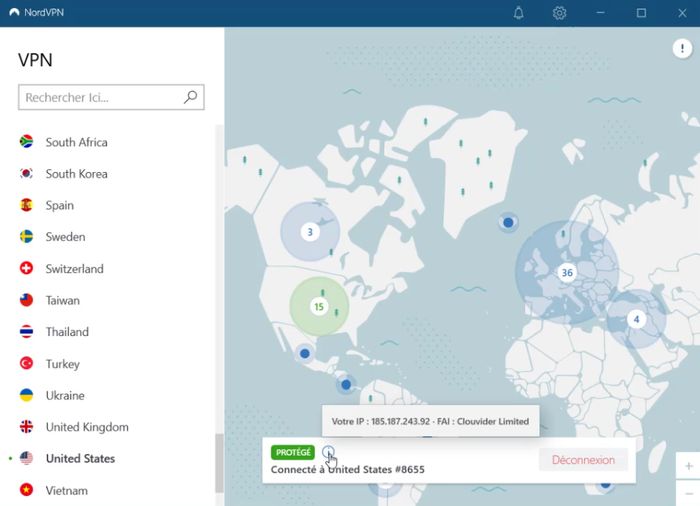This screenshot has height=506, width=700.
Task: Zoom out the map with minus button
Action: point(689,493)
